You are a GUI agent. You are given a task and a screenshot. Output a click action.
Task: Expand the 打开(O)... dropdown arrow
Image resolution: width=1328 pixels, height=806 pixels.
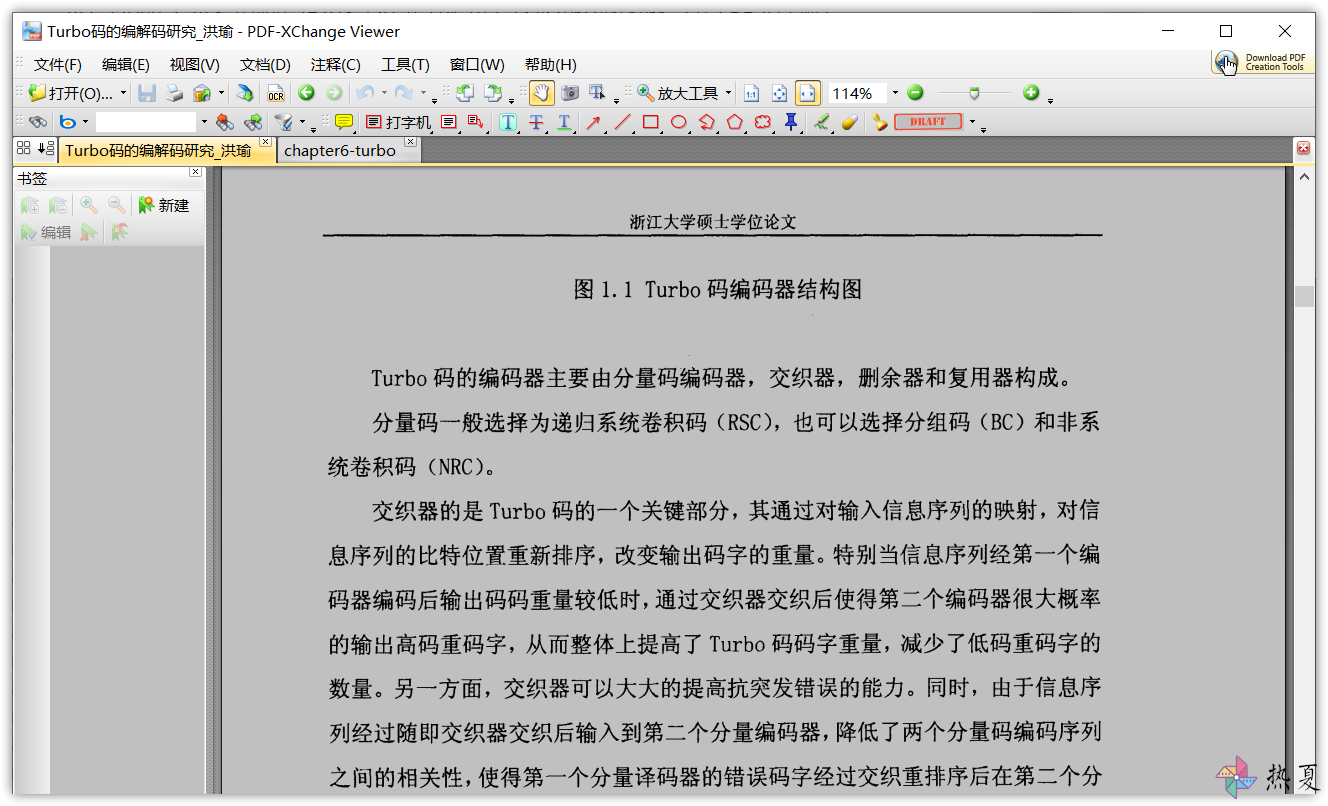(124, 93)
